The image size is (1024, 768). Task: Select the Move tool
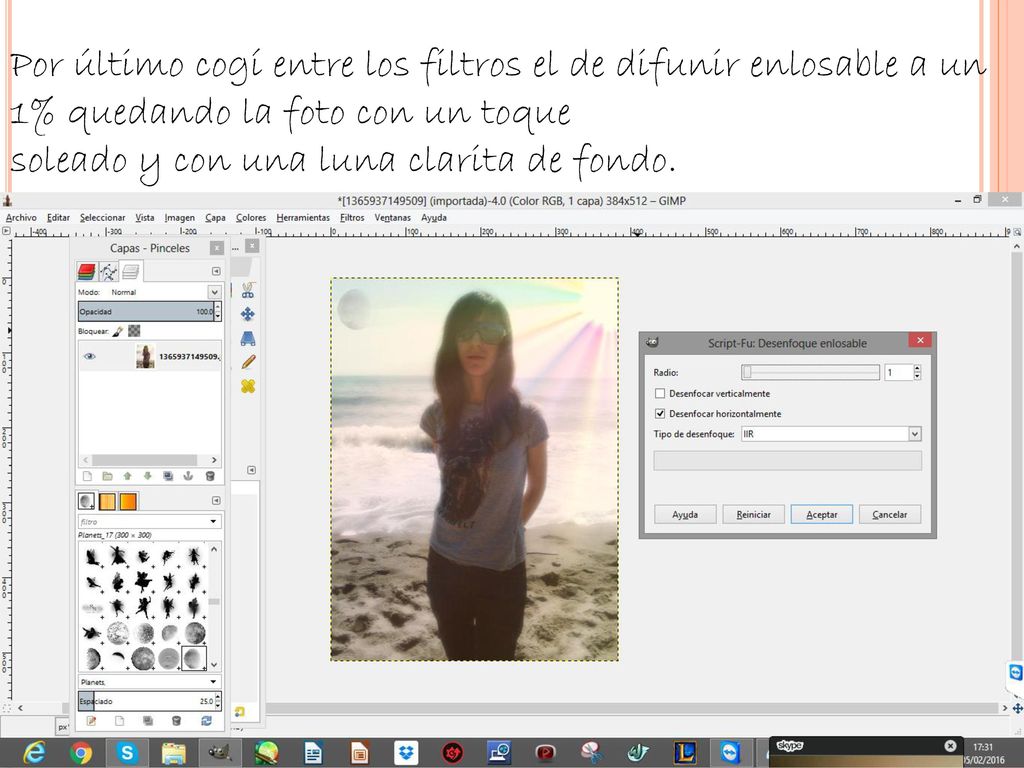(x=248, y=314)
